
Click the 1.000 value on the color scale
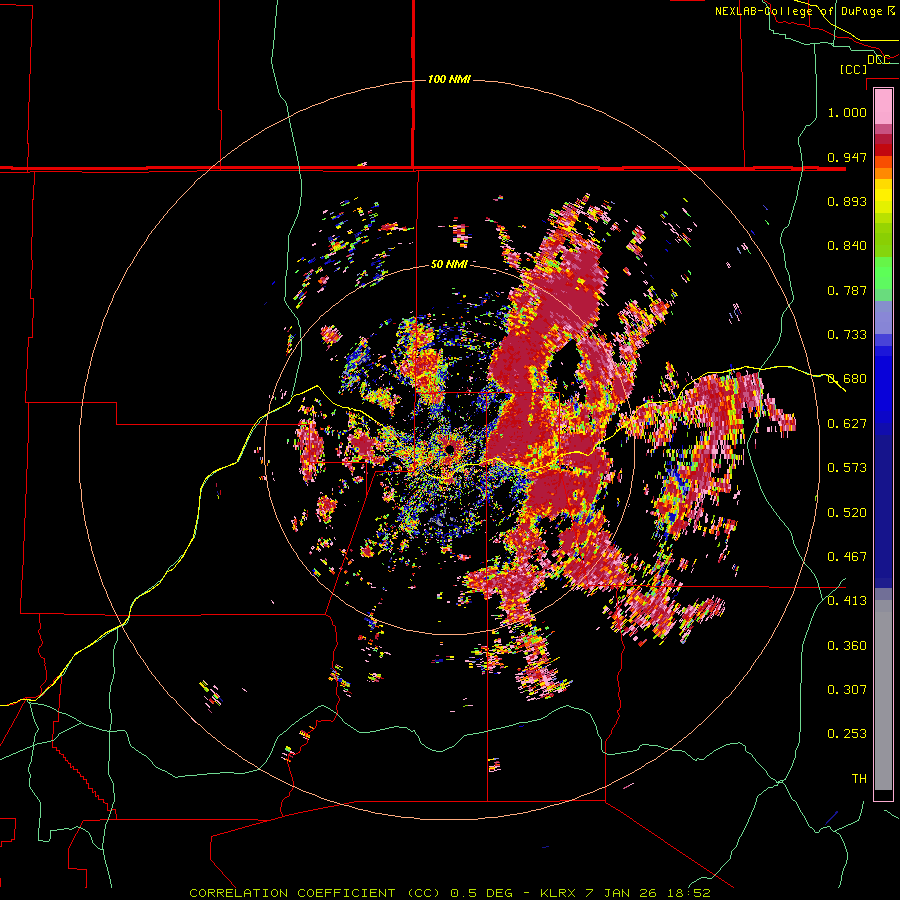[847, 112]
